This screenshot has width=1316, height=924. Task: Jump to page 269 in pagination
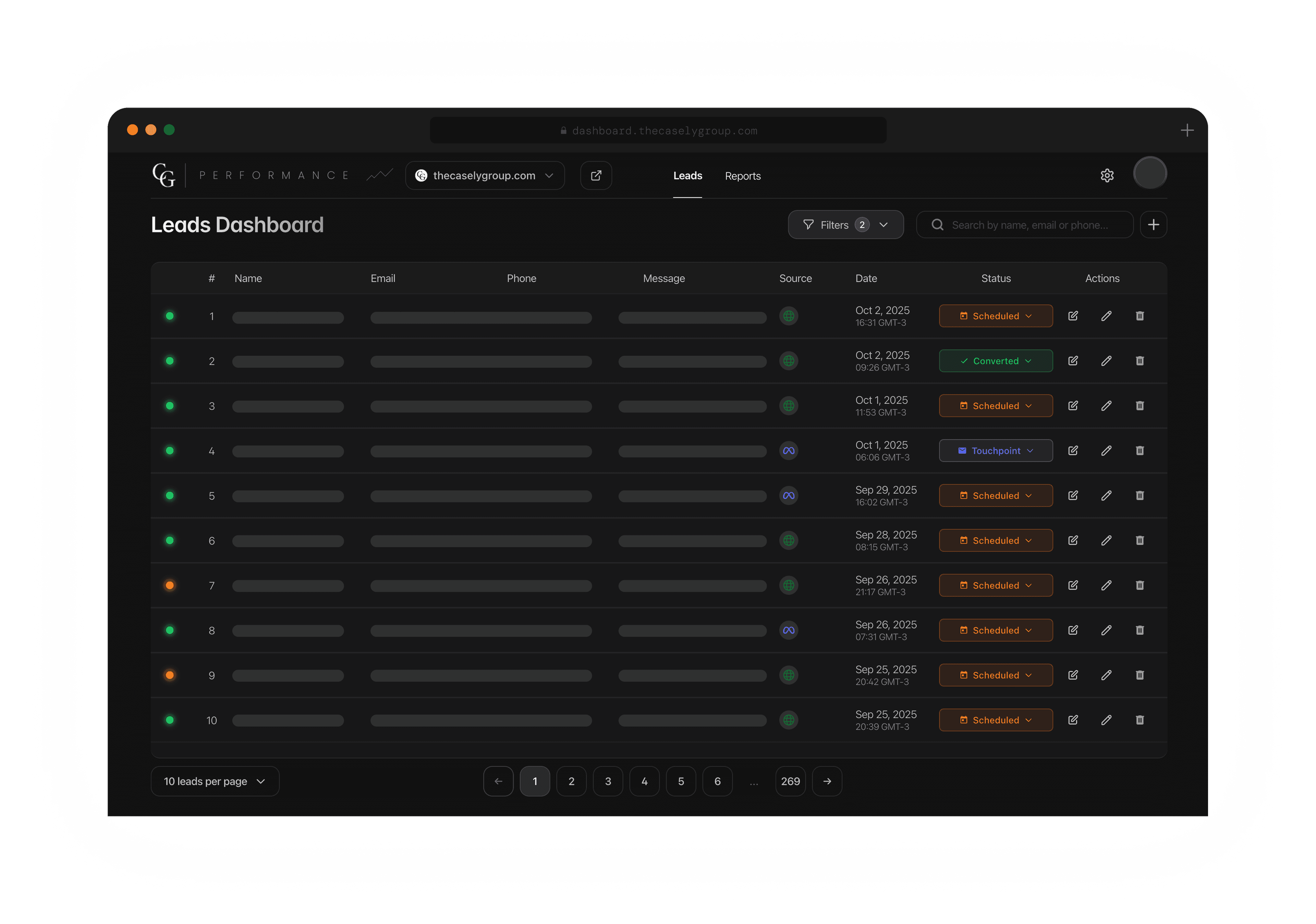pyautogui.click(x=790, y=781)
